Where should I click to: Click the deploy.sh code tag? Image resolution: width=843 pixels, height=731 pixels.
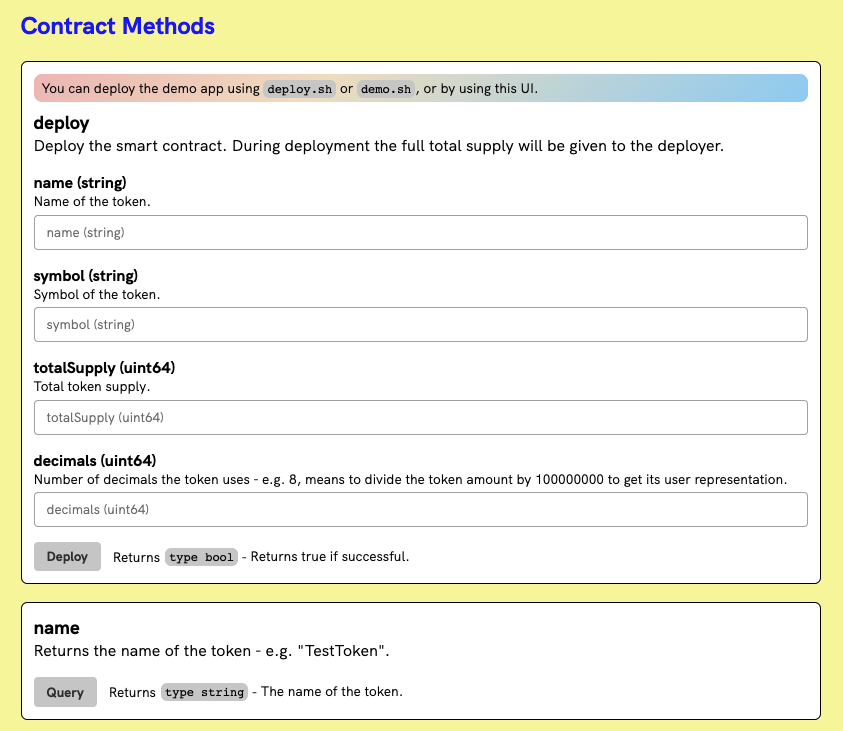coord(298,89)
